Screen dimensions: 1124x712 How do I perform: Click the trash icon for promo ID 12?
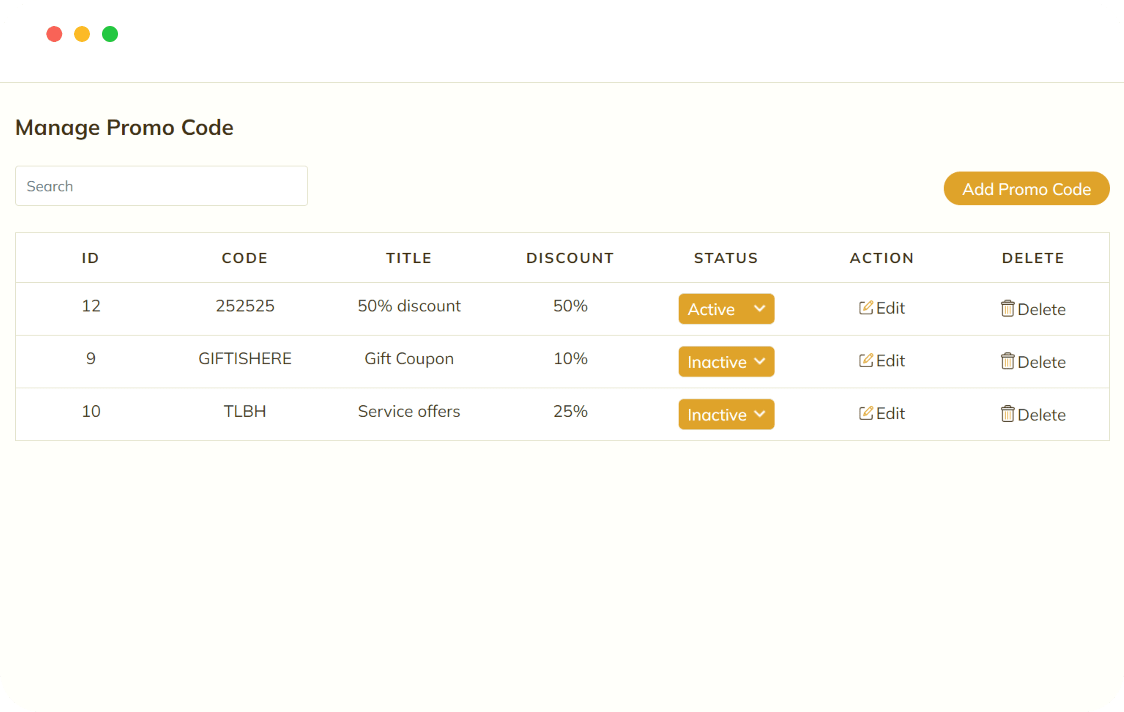click(1009, 308)
